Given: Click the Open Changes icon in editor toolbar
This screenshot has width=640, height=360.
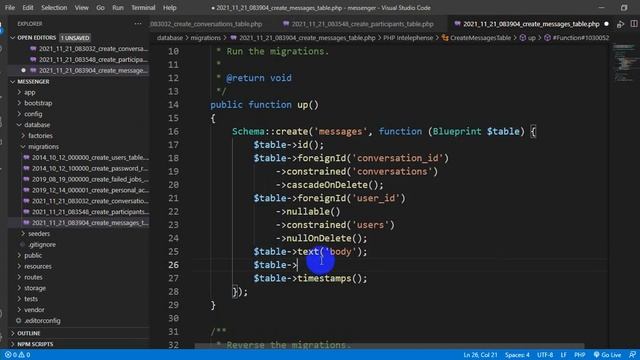Looking at the screenshot, I should tap(620, 24).
